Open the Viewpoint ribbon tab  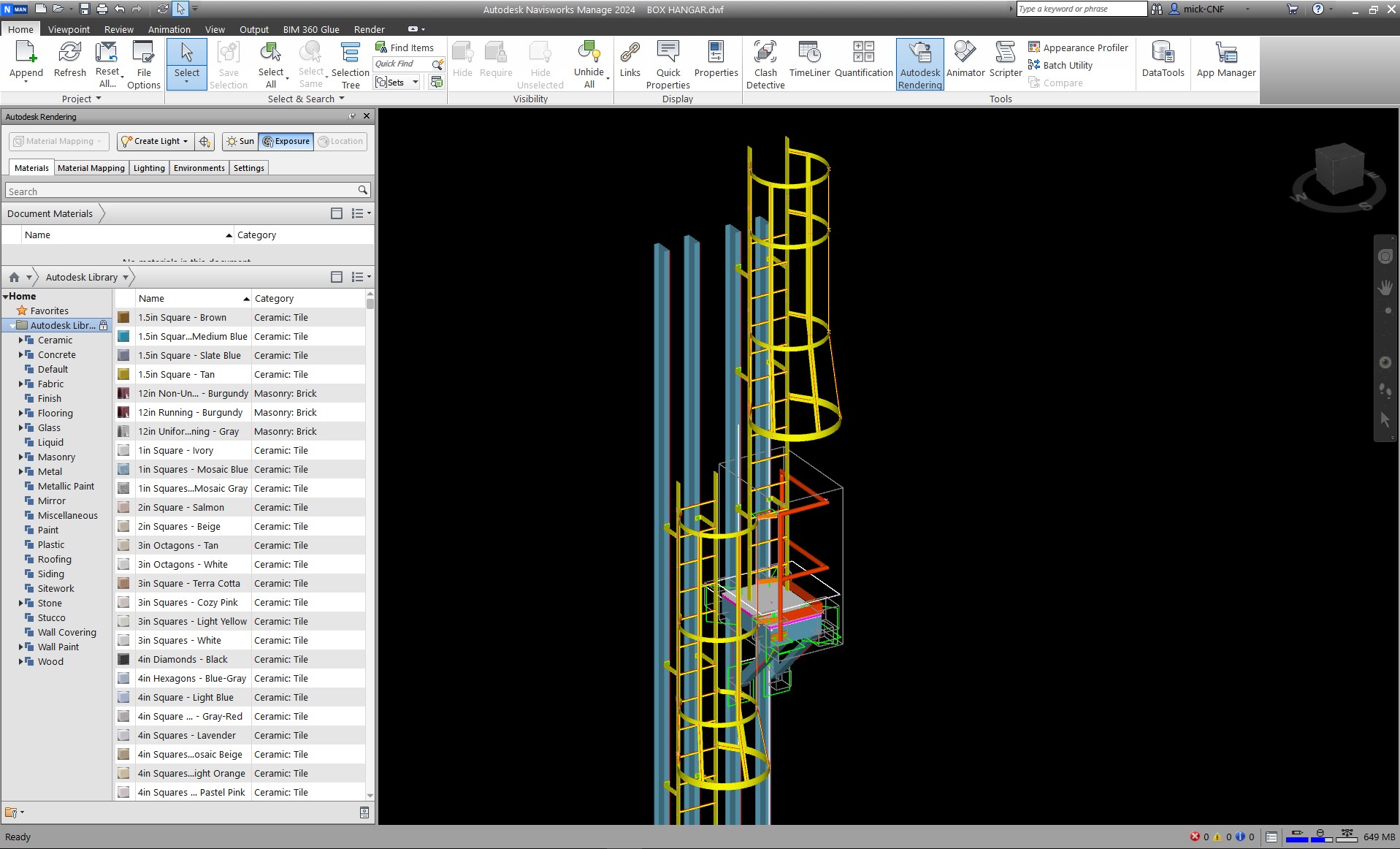[x=69, y=29]
